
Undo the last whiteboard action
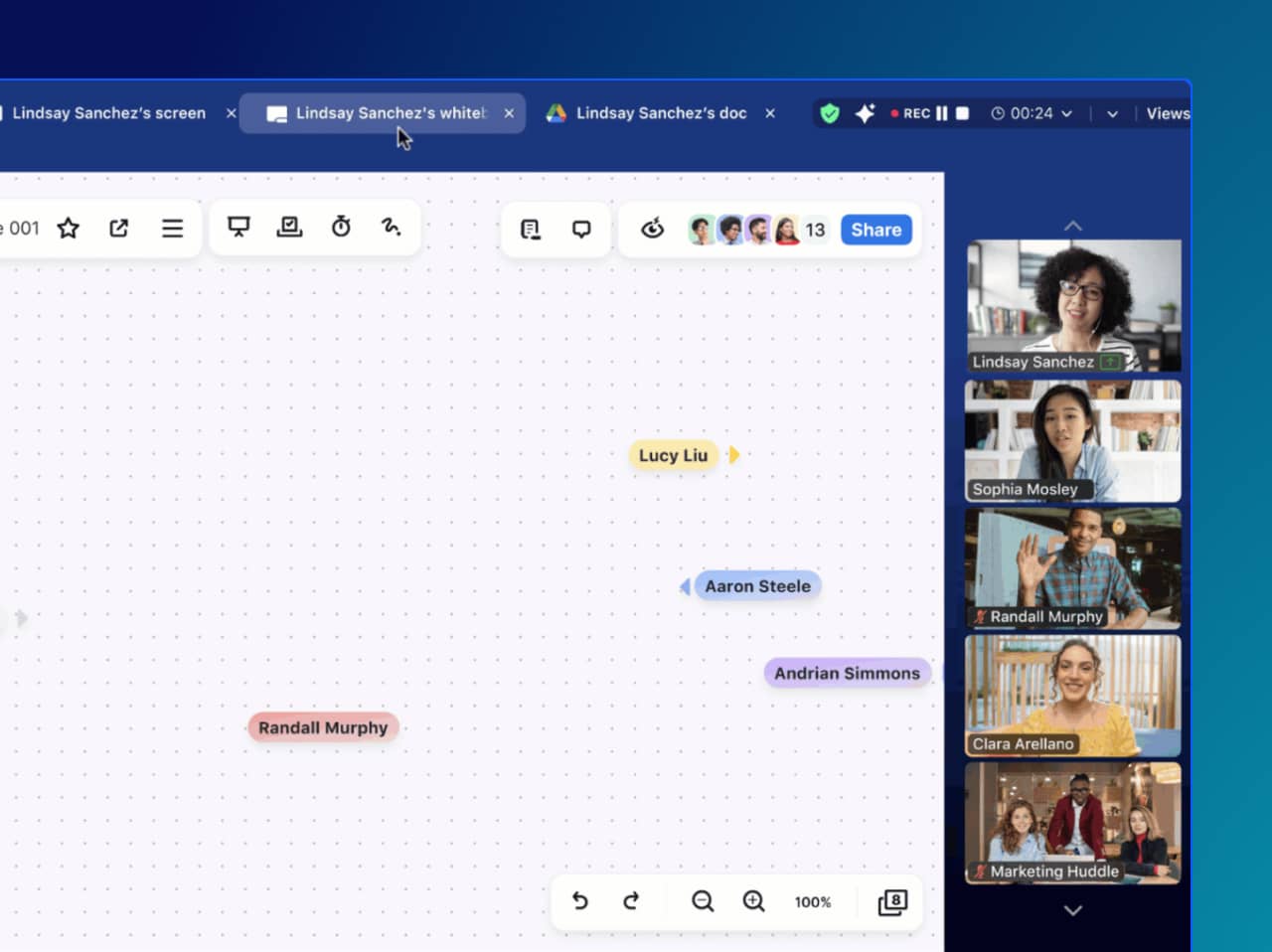[579, 901]
